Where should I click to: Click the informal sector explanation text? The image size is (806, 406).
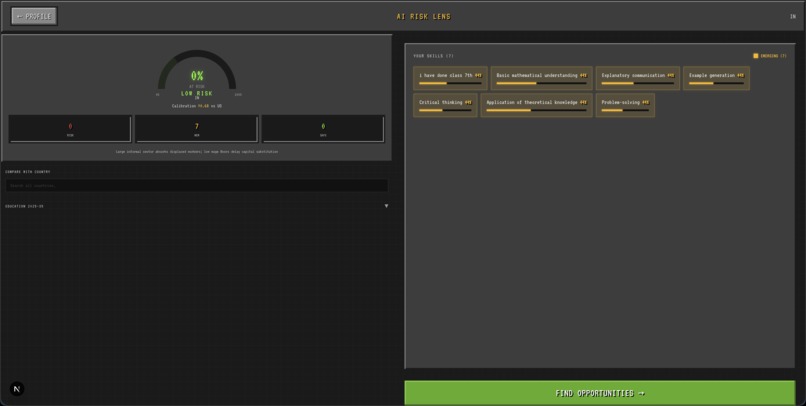pos(197,152)
